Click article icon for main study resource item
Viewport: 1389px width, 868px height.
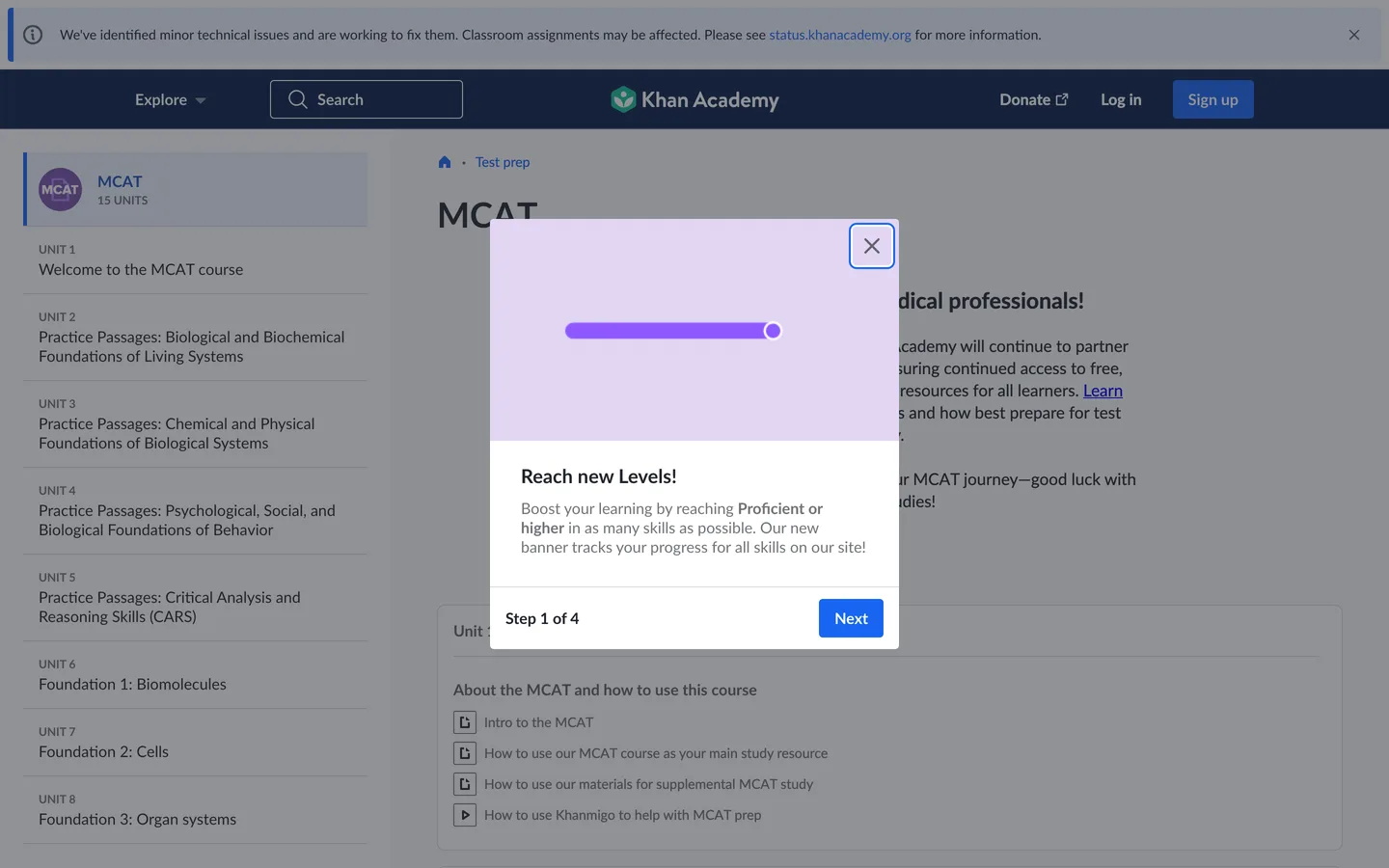click(x=465, y=753)
